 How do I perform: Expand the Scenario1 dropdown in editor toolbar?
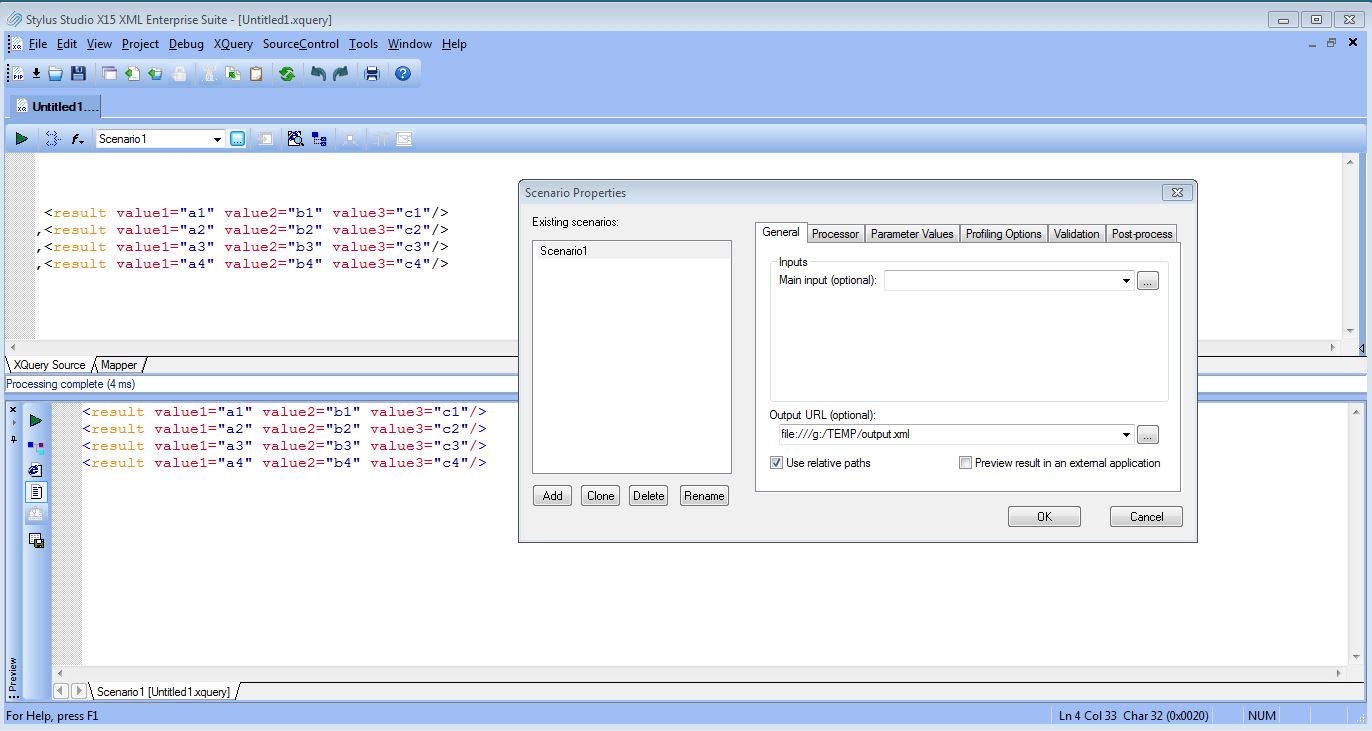coord(217,140)
